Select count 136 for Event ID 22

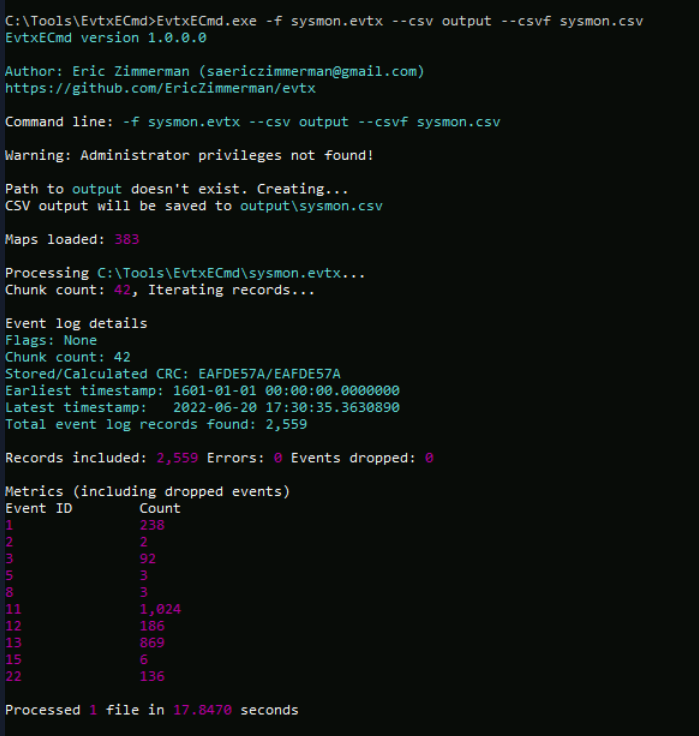(152, 676)
